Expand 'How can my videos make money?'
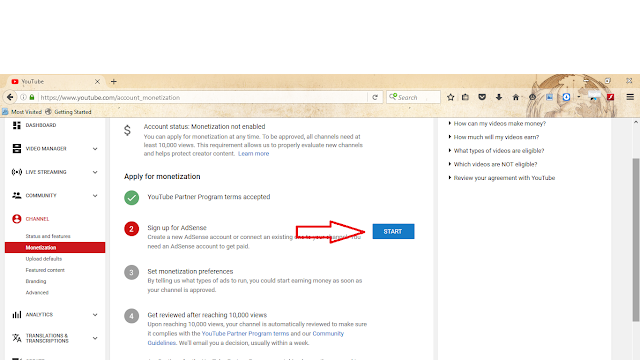 coord(500,123)
